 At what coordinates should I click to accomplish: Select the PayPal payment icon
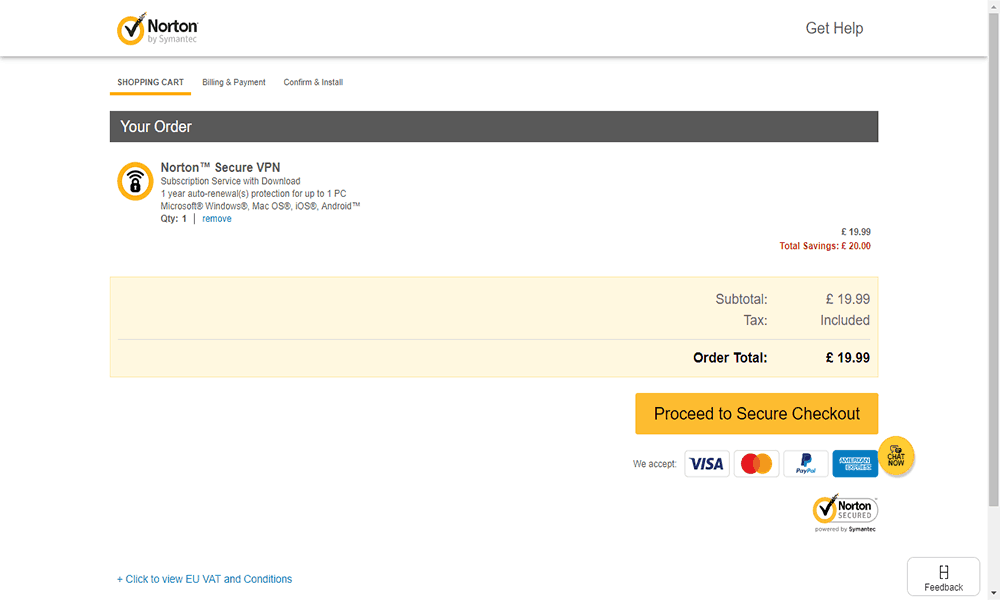pos(805,464)
